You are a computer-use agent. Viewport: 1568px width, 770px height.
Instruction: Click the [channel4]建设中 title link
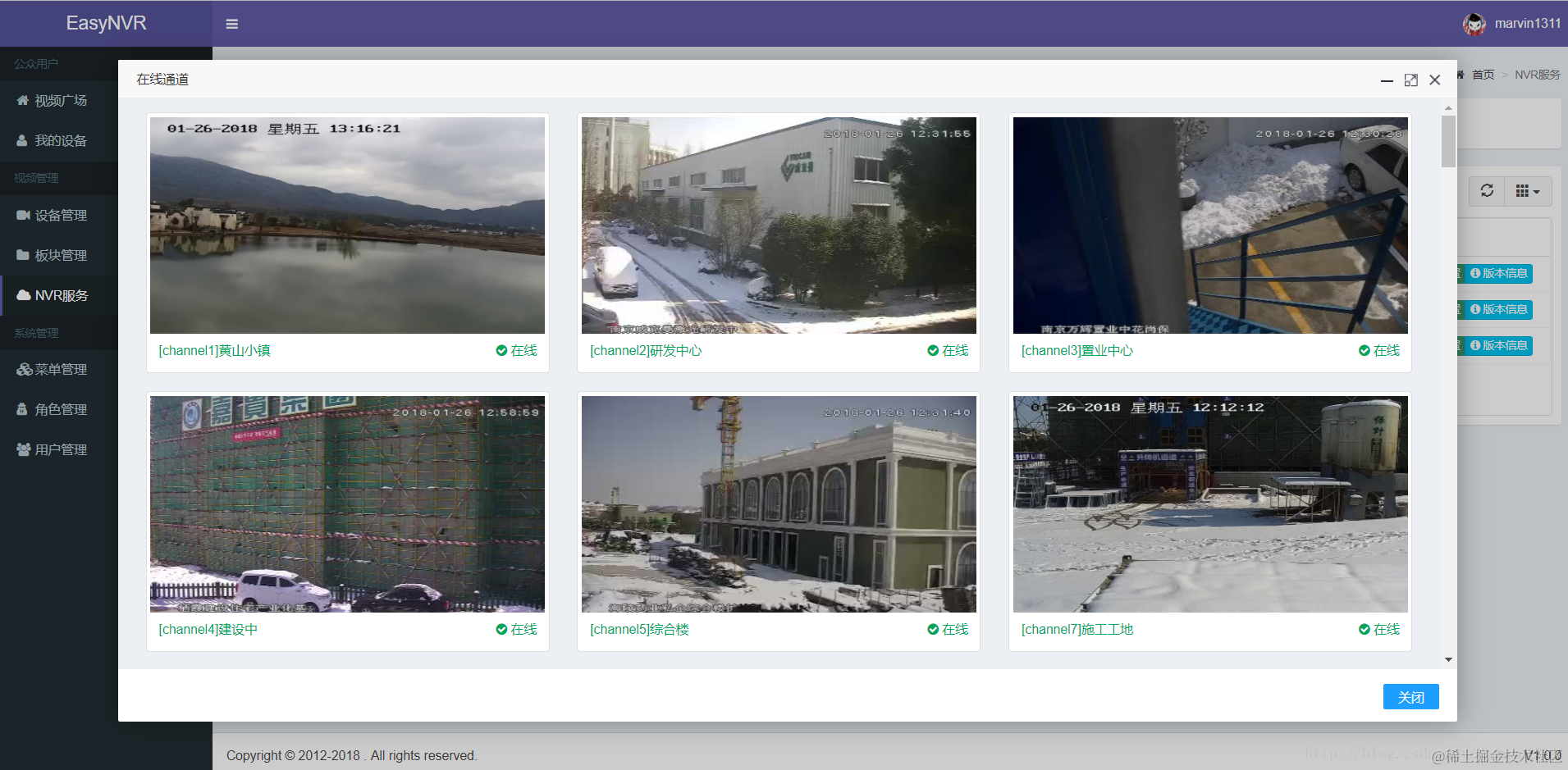click(x=208, y=630)
